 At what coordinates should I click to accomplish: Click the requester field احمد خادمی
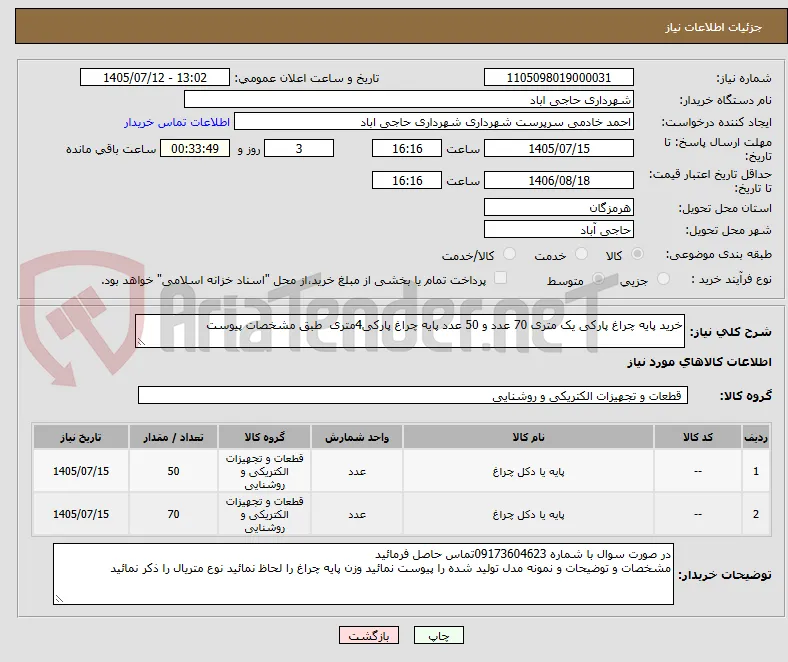434,122
